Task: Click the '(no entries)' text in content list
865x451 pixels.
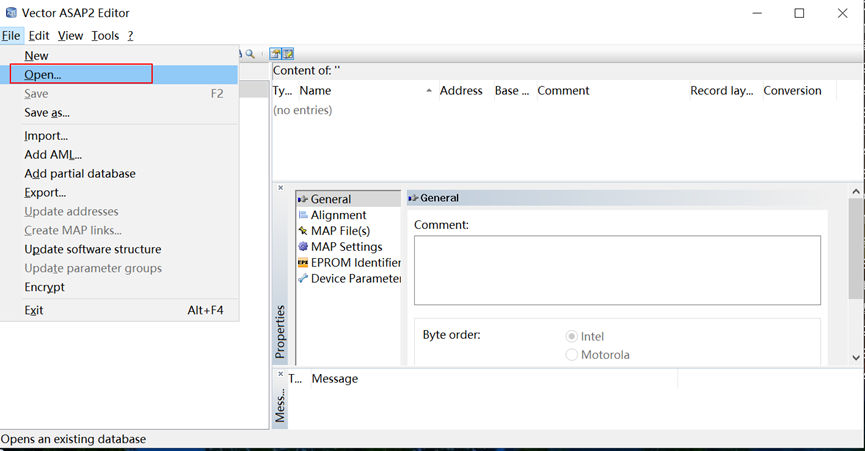Action: (303, 110)
